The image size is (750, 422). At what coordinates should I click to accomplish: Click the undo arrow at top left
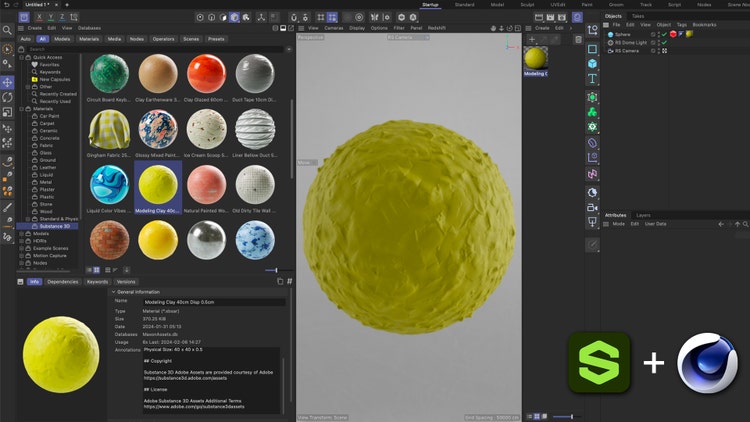6,4
